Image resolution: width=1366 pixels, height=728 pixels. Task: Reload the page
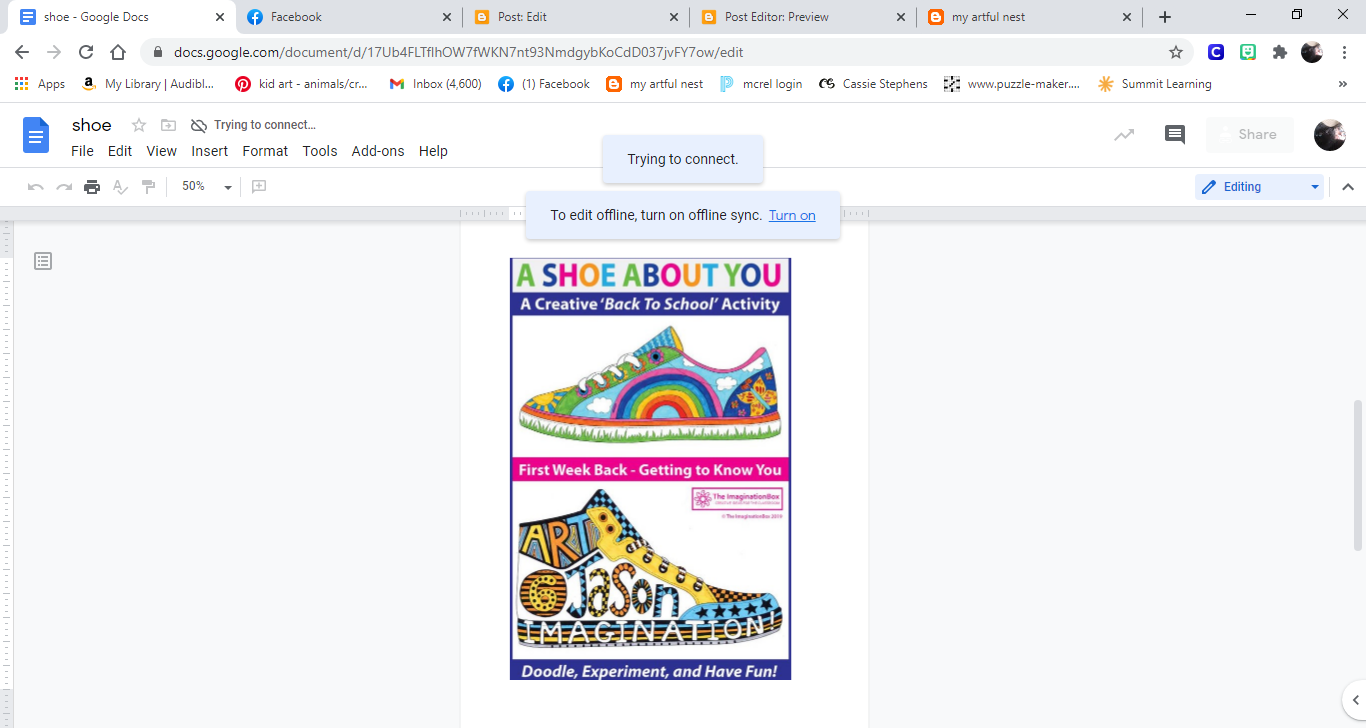[86, 52]
